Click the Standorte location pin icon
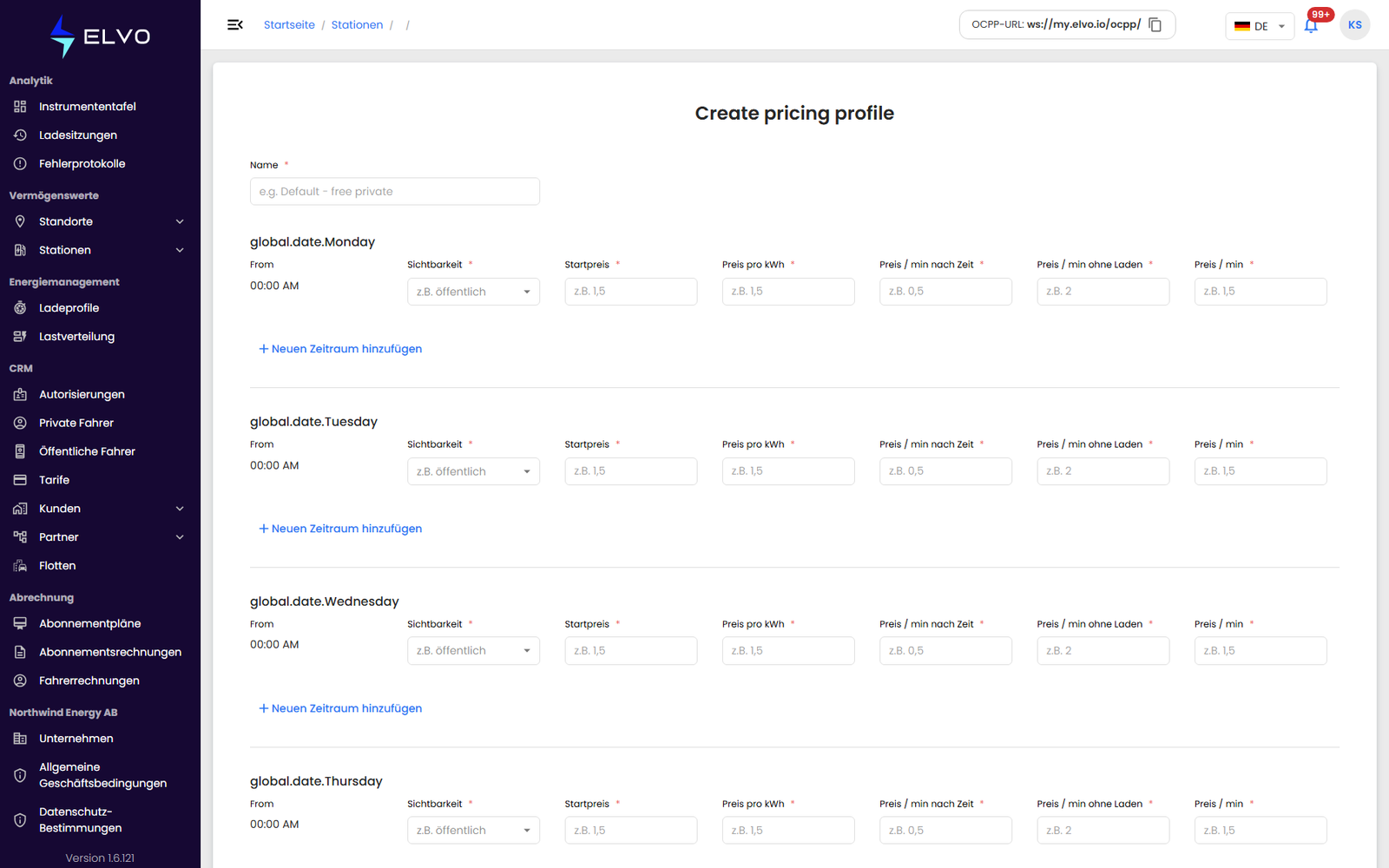 [x=20, y=221]
